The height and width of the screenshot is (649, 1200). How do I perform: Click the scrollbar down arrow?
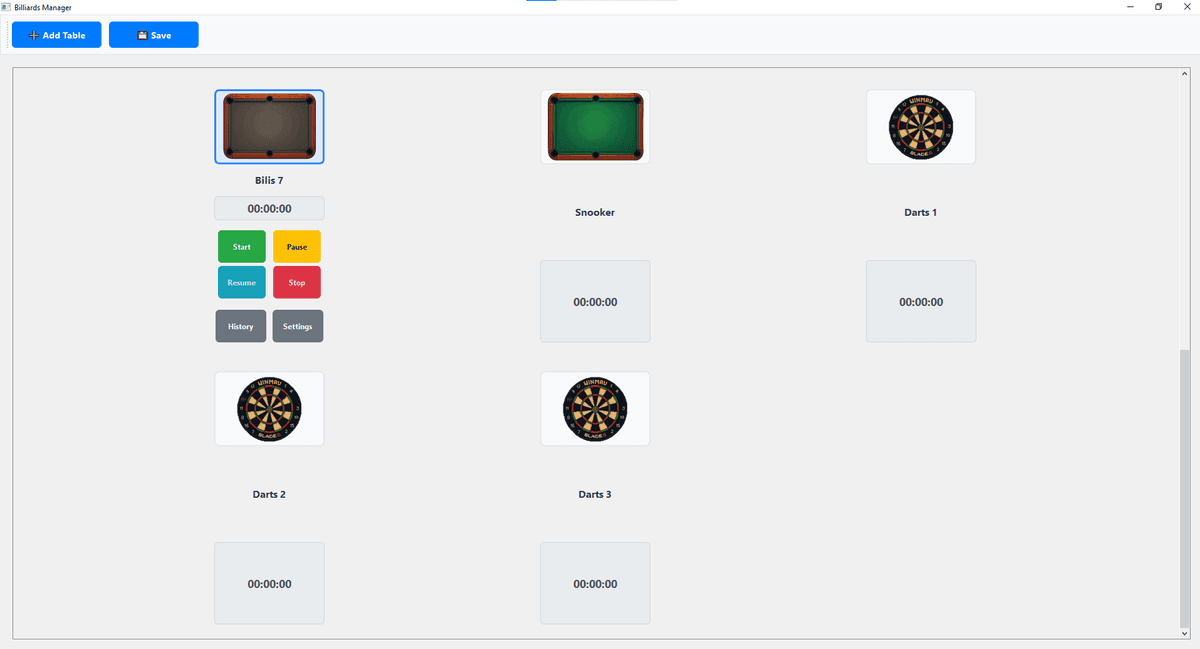click(x=1184, y=632)
